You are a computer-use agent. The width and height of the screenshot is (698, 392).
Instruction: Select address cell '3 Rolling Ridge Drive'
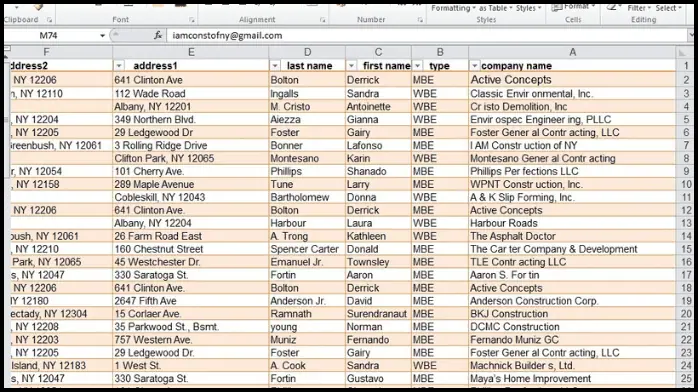pos(191,145)
